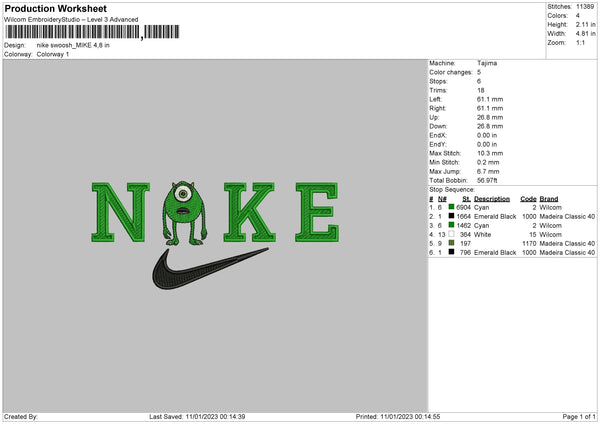Click the Right value 61.1 mm
The height and width of the screenshot is (424, 600).
pyautogui.click(x=490, y=108)
